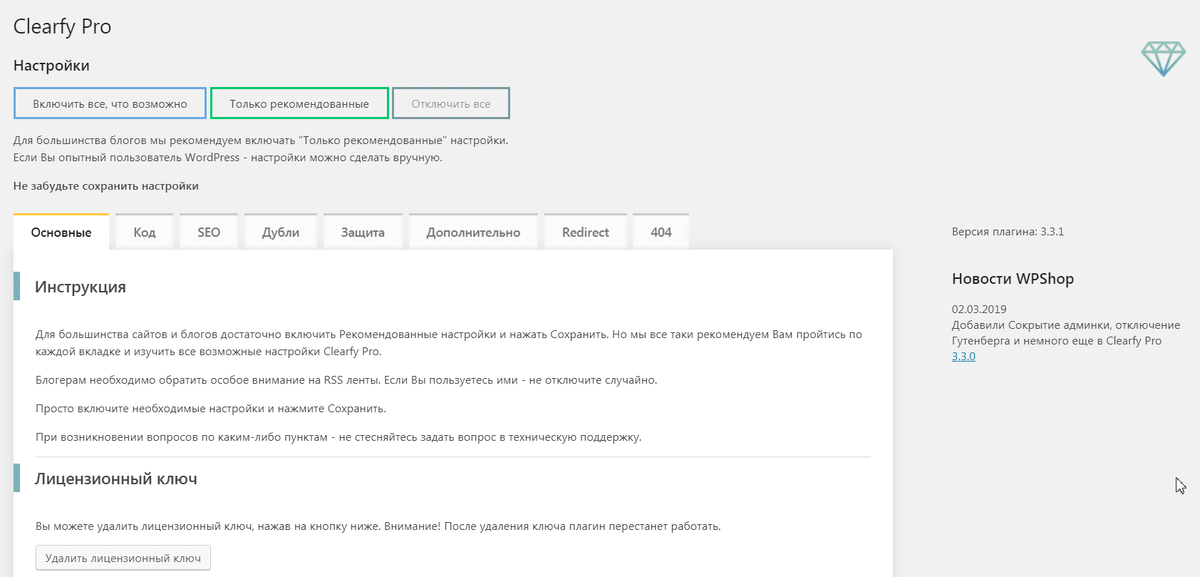Click the 'Настройки' heading

tap(51, 66)
